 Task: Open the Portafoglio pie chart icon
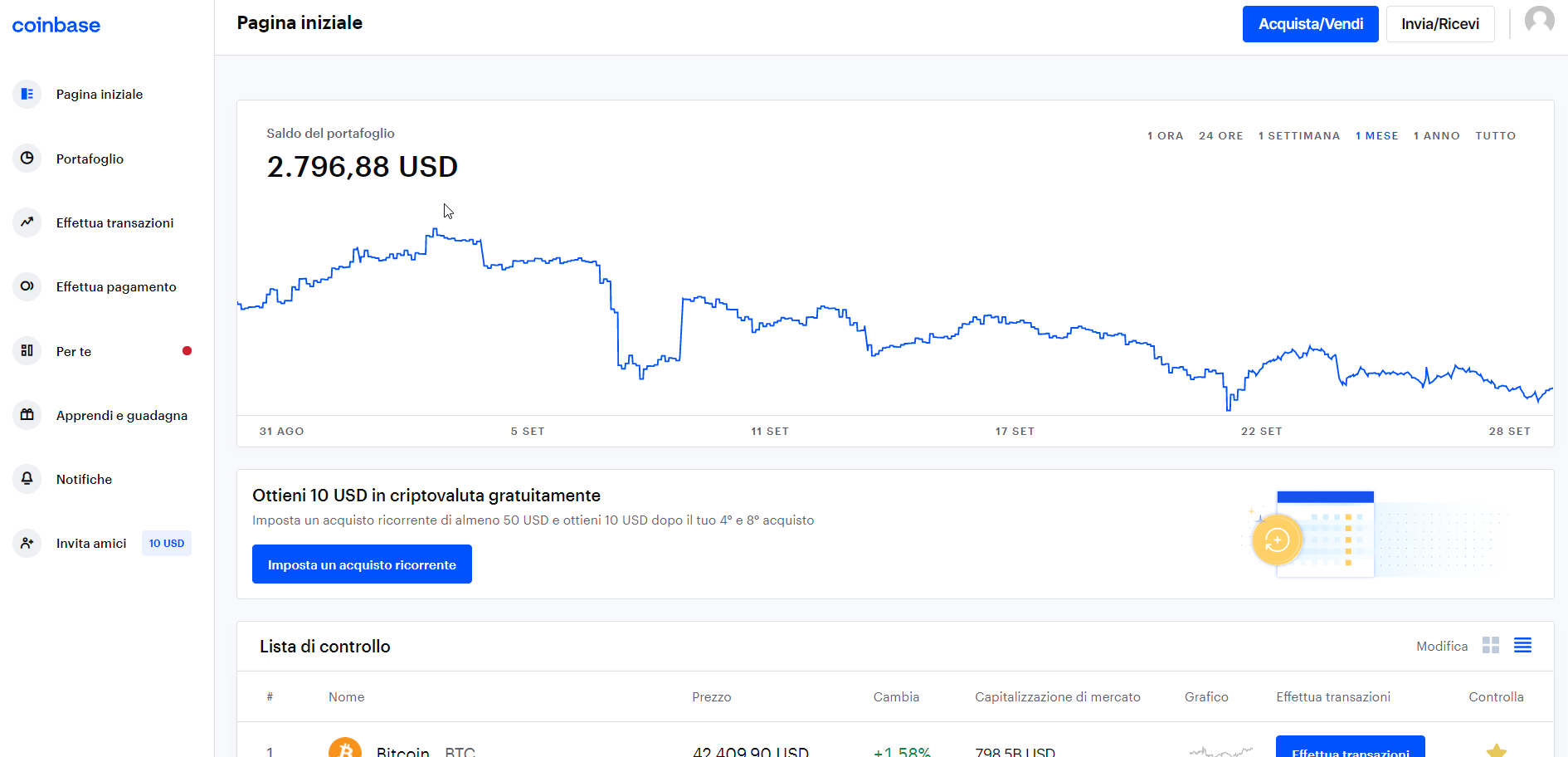27,158
